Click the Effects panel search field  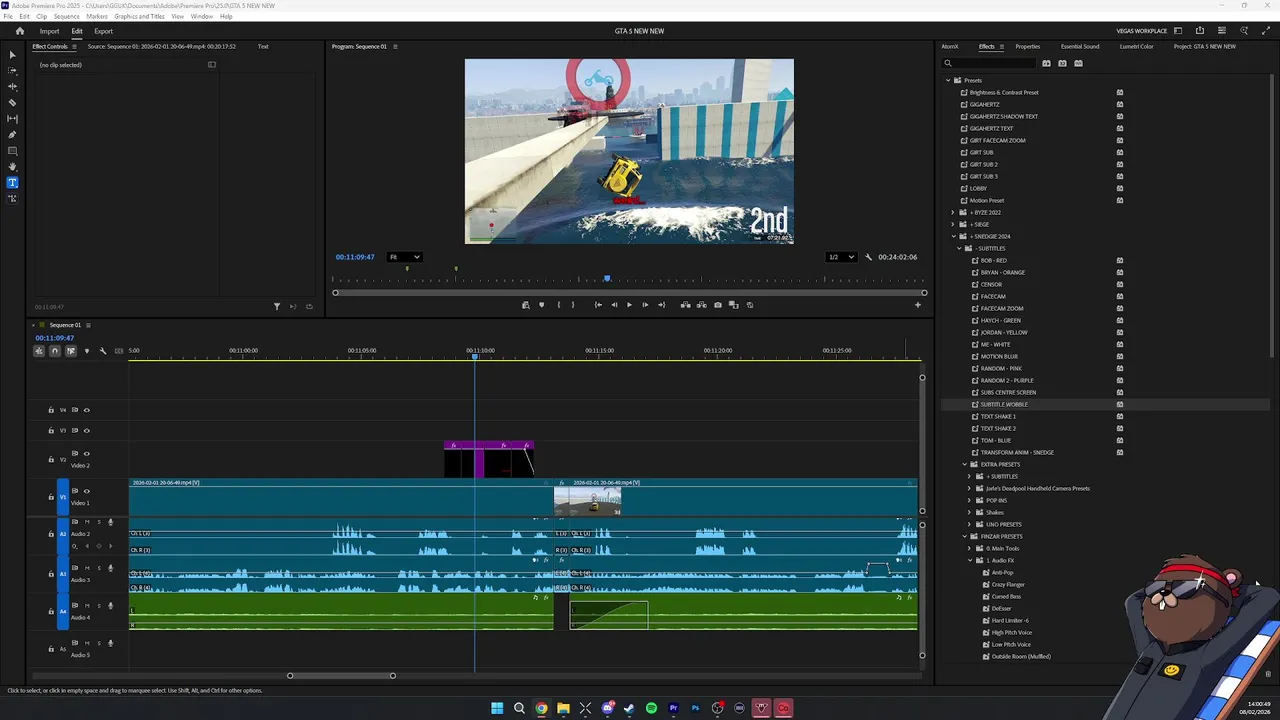[x=989, y=64]
